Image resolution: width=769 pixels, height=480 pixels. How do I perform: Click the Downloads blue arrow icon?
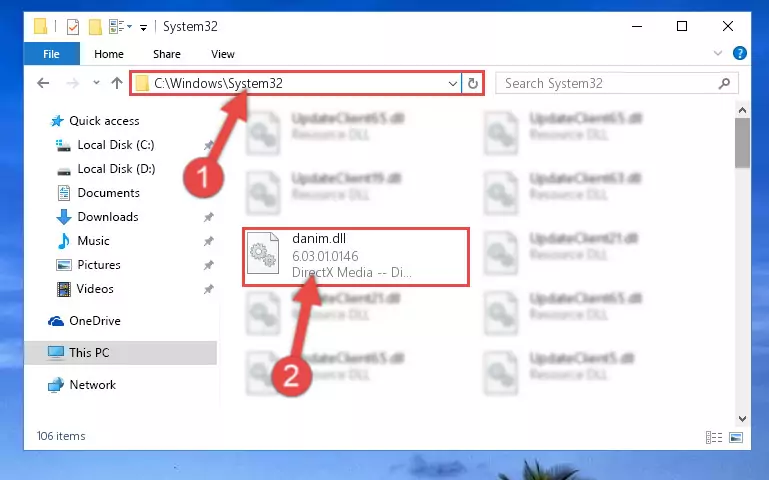coord(64,217)
